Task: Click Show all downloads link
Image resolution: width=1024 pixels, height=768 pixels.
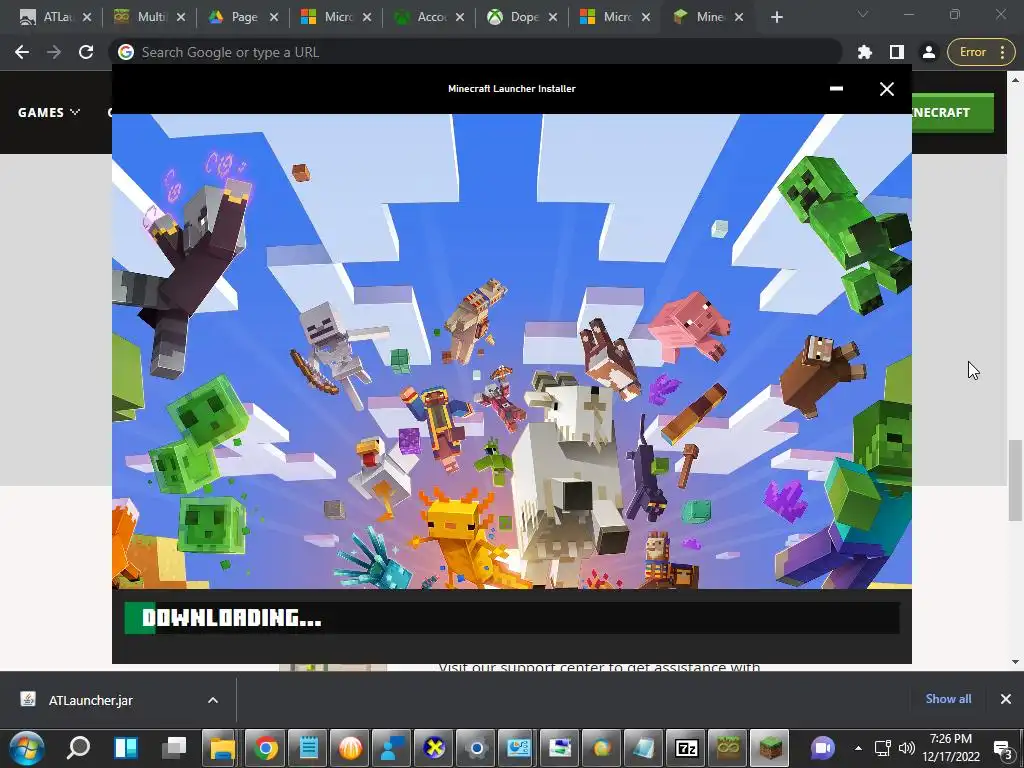Action: [948, 699]
